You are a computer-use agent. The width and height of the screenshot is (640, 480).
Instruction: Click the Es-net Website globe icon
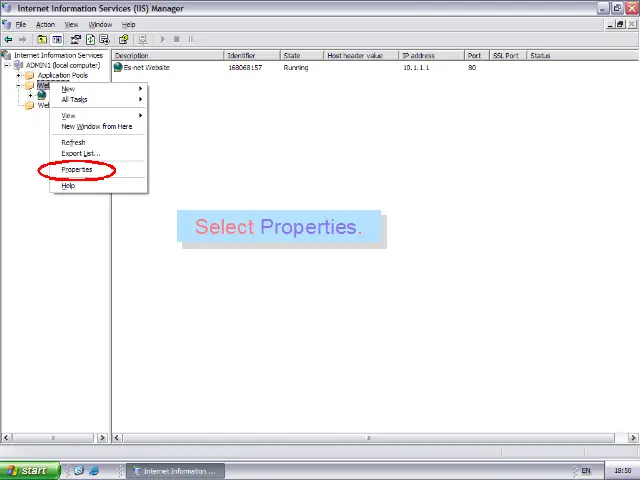(118, 68)
